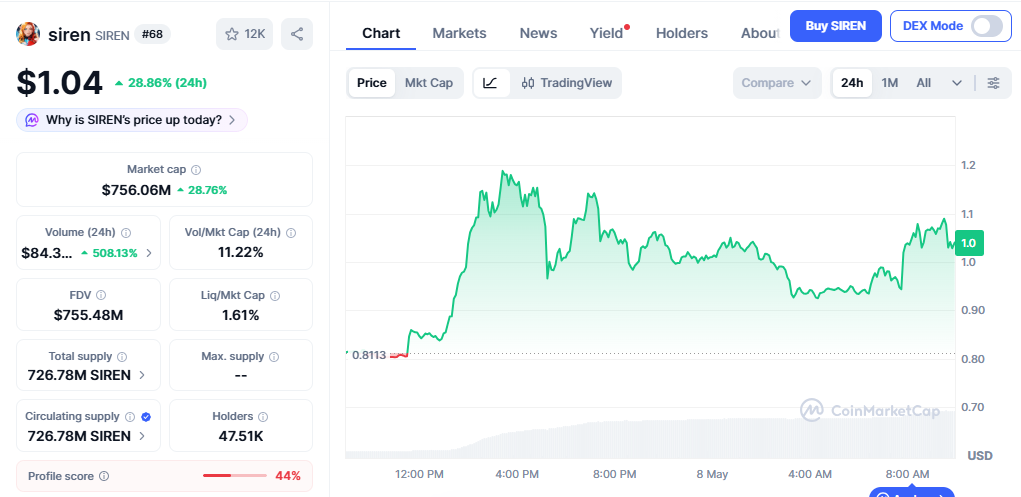Switch to the Markets tab

(459, 33)
